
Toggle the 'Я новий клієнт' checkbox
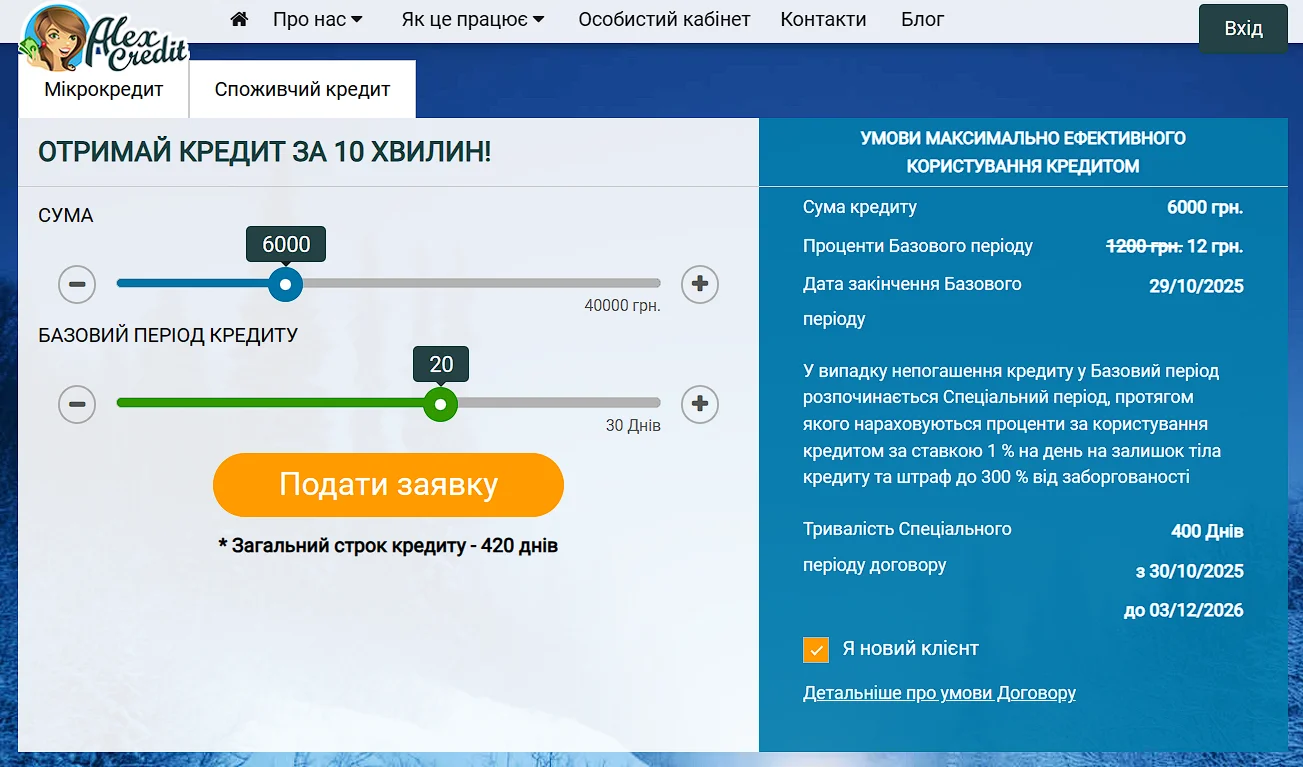click(x=816, y=649)
